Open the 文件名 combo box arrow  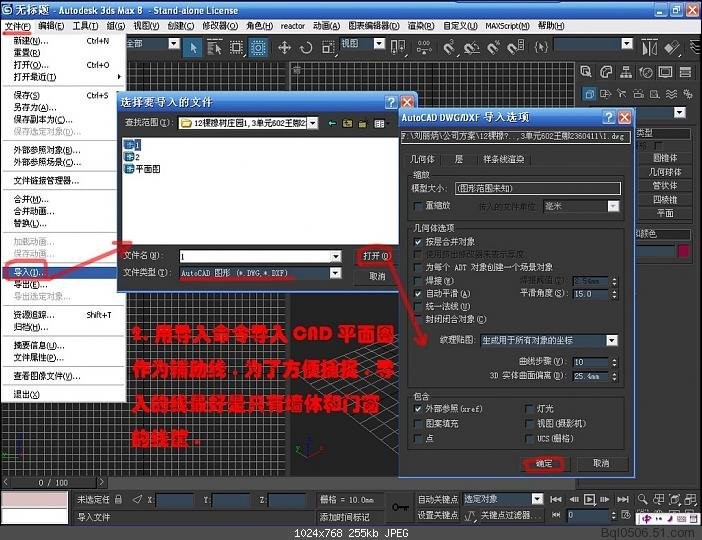(336, 256)
